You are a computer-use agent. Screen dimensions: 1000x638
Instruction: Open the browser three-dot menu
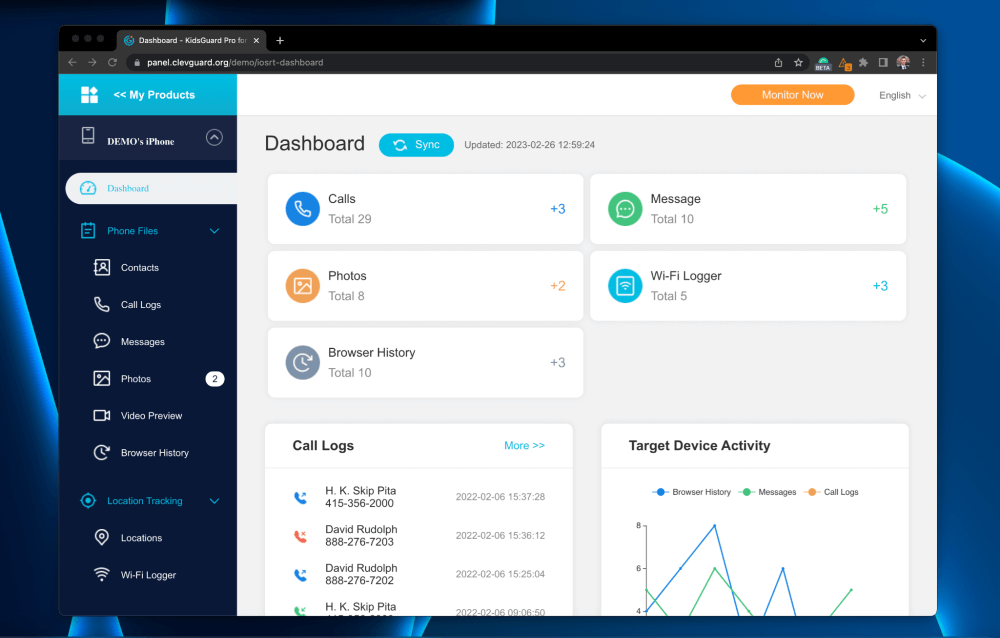point(923,63)
